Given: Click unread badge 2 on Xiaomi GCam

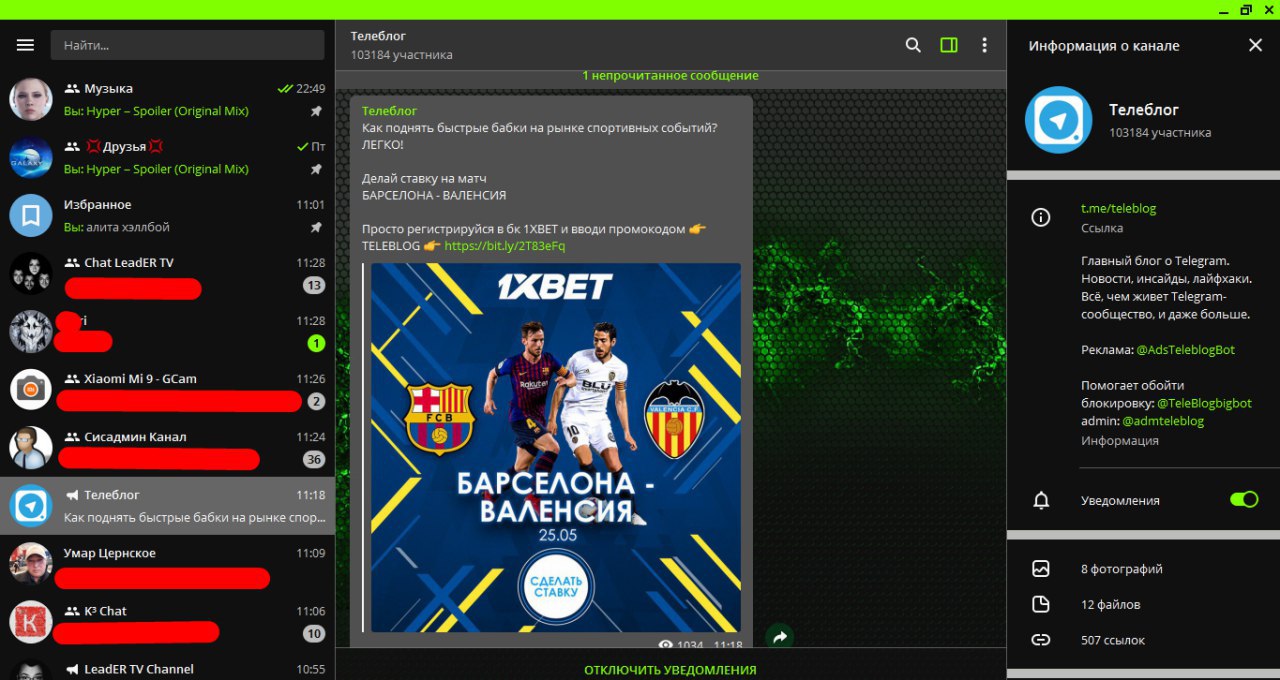Looking at the screenshot, I should 316,402.
